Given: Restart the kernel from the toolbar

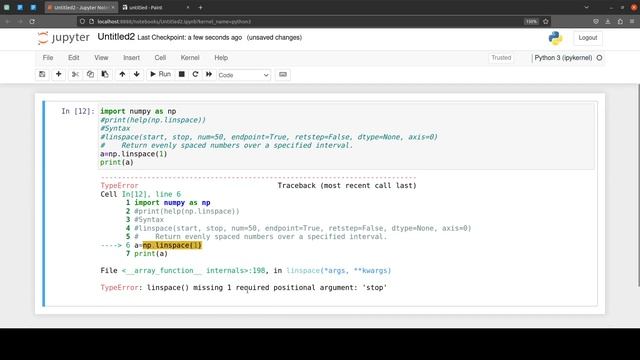Looking at the screenshot, I should (195, 74).
